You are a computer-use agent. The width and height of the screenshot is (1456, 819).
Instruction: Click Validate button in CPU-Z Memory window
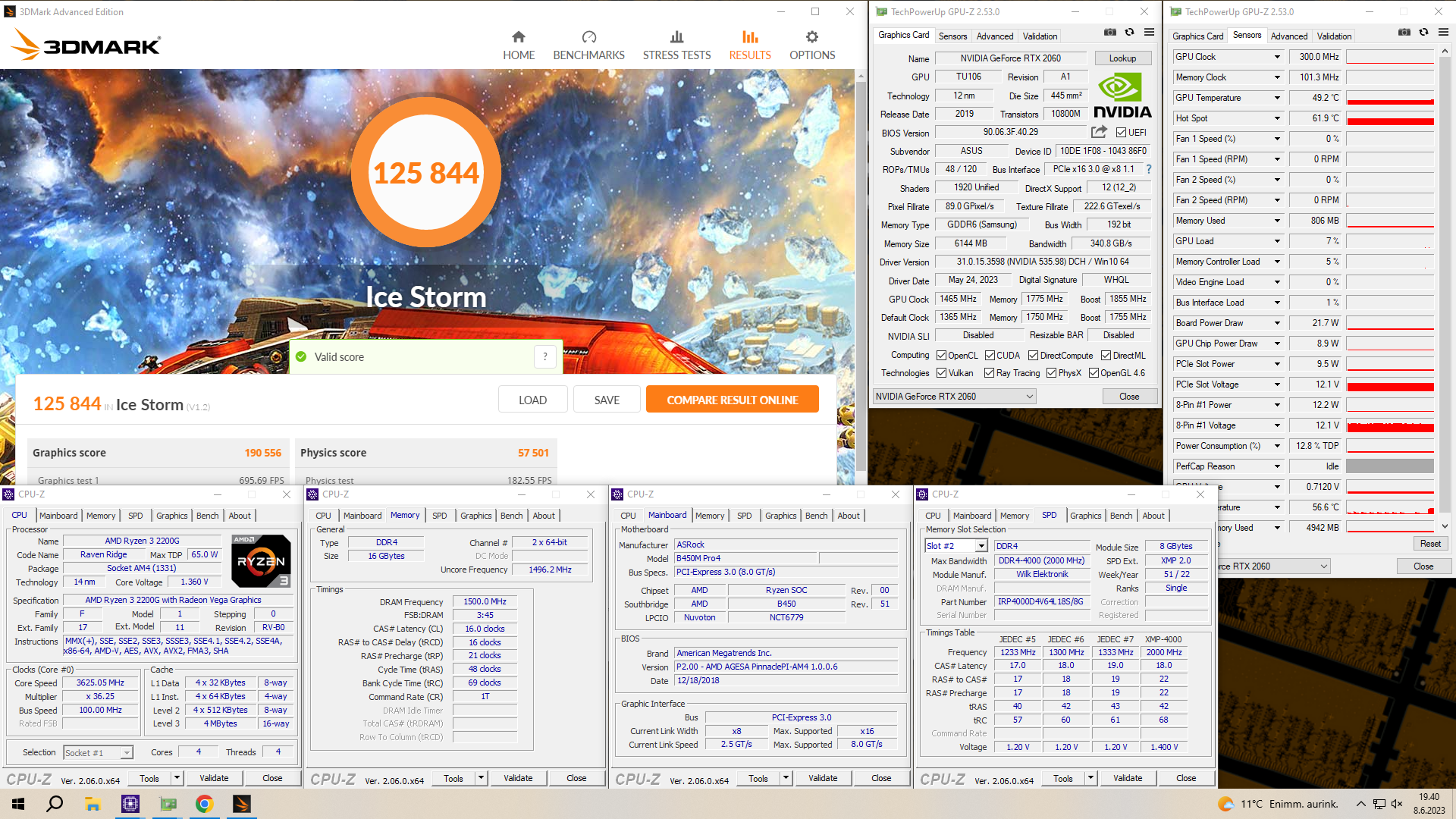(518, 778)
